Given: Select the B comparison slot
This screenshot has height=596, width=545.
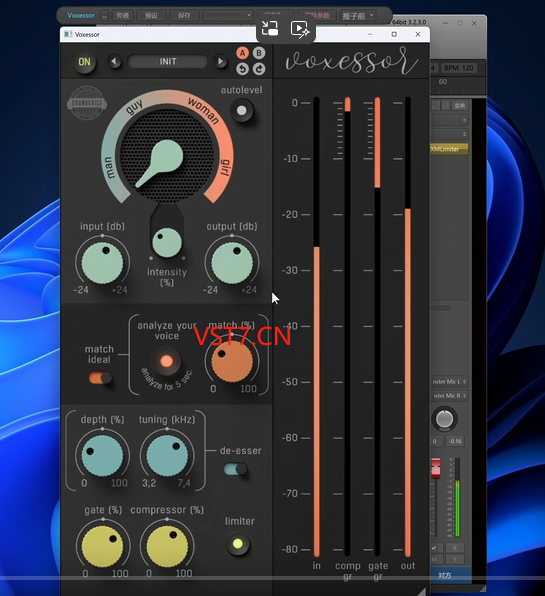Looking at the screenshot, I should (x=259, y=53).
